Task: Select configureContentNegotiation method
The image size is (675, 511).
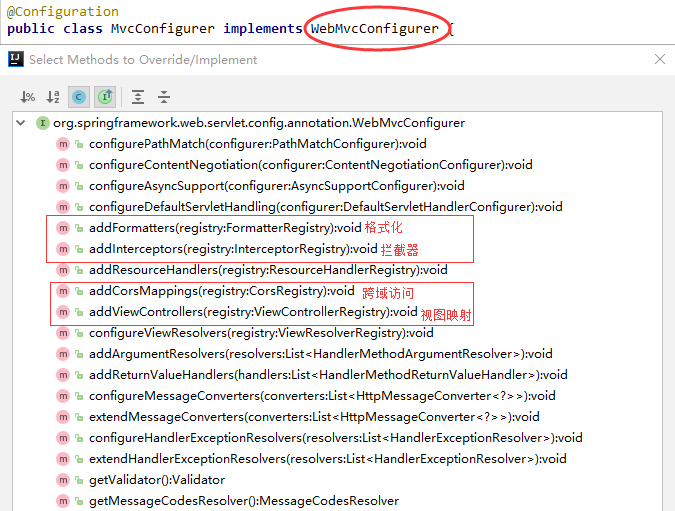Action: pos(310,165)
